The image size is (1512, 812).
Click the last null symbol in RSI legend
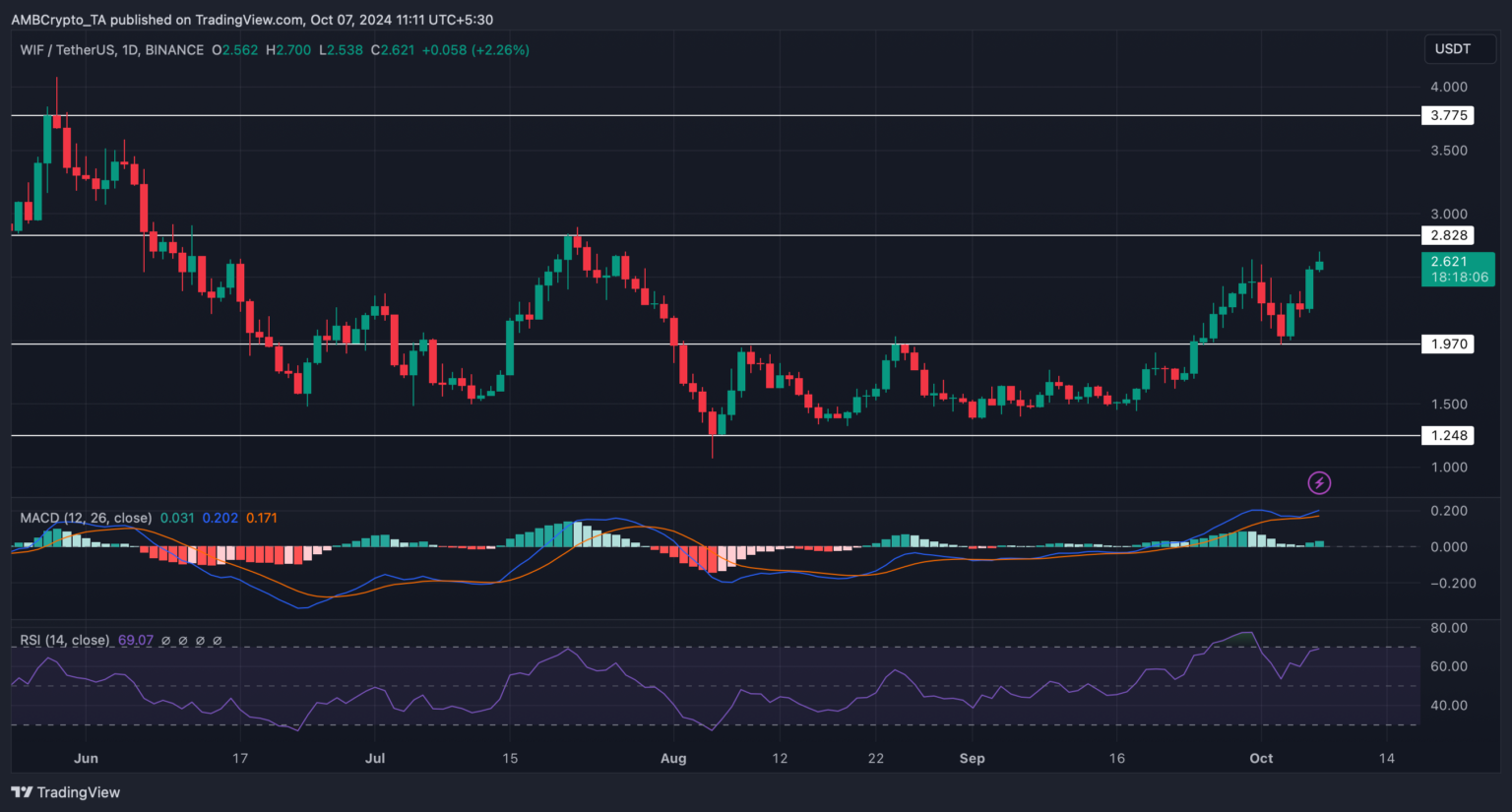218,641
